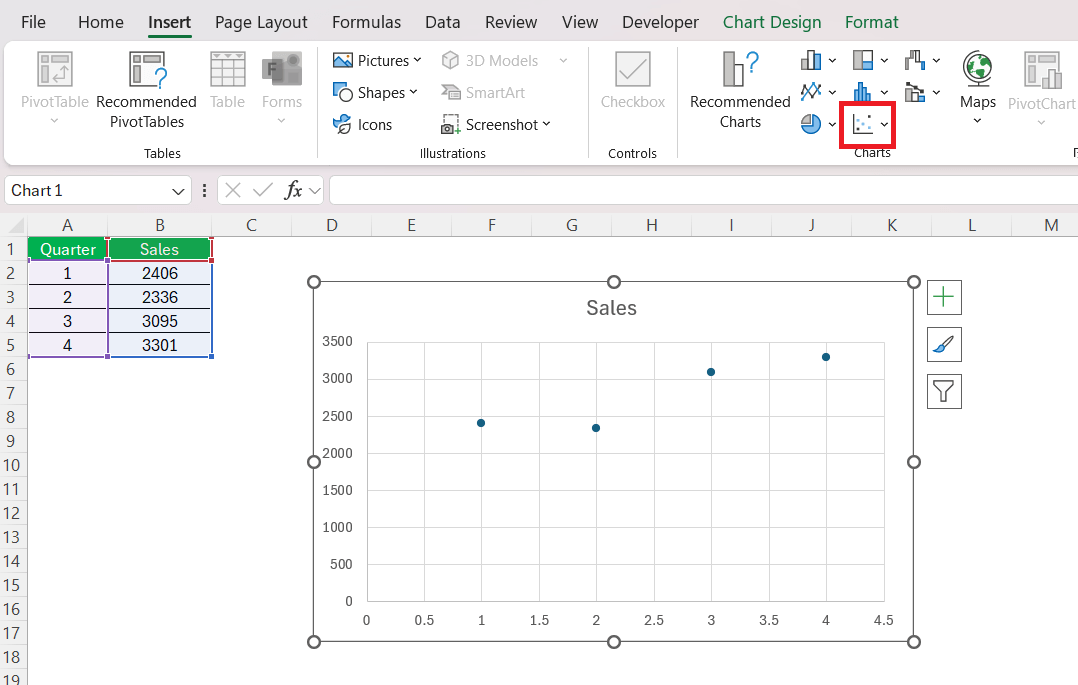The width and height of the screenshot is (1078, 685).
Task: Insert a waterfall or stock chart
Action: pyautogui.click(x=915, y=61)
